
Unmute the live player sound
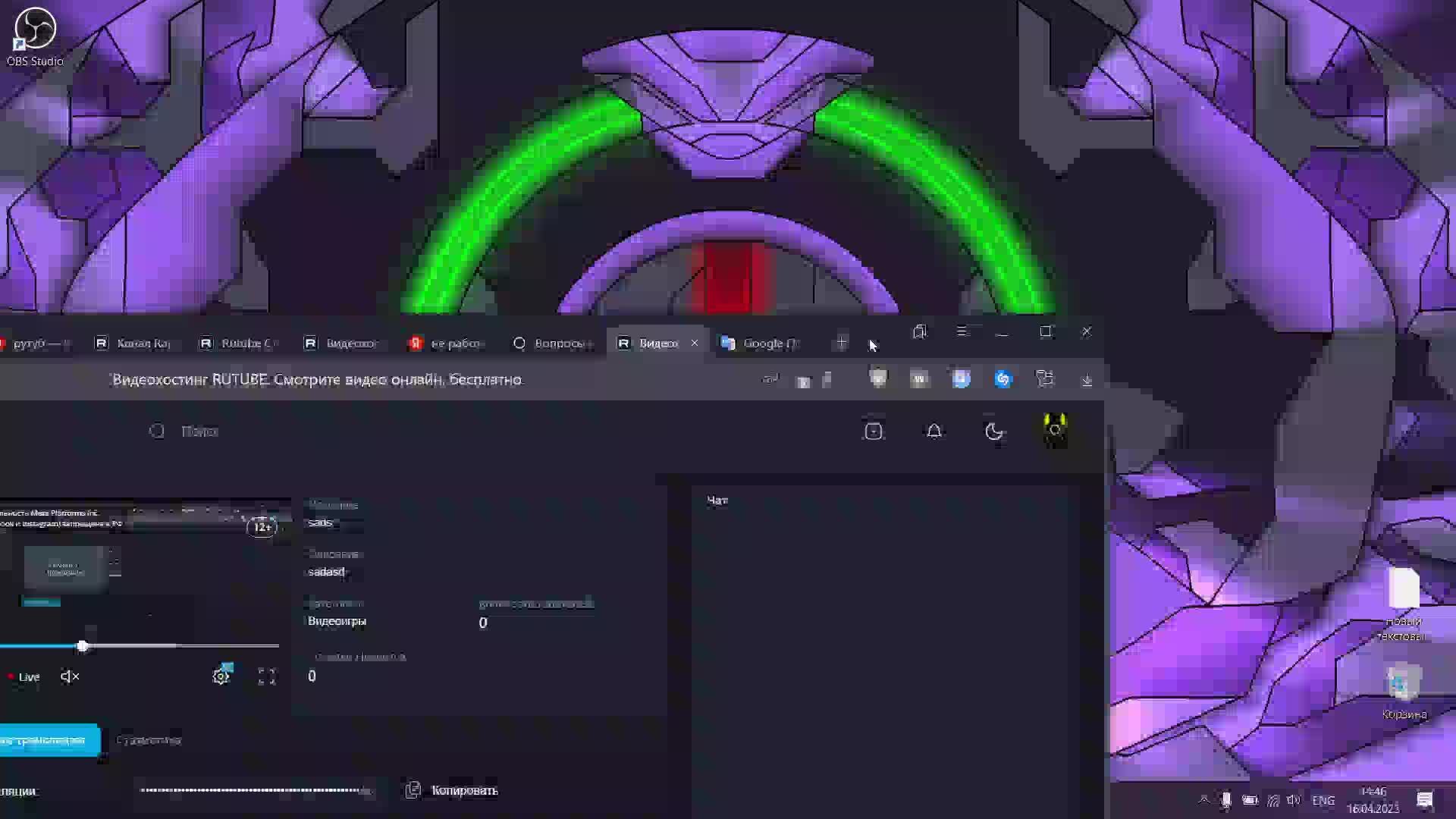pyautogui.click(x=70, y=676)
